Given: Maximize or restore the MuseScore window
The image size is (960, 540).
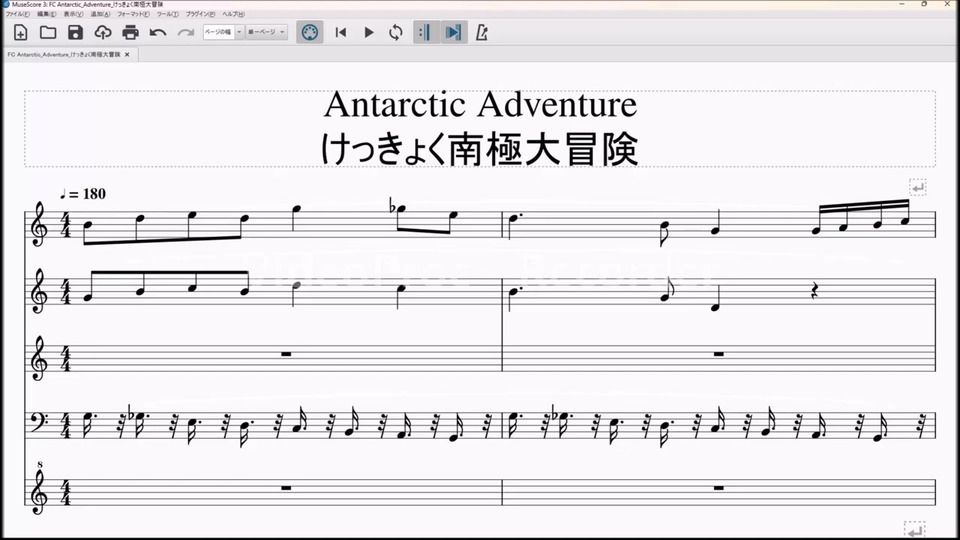Looking at the screenshot, I should [924, 4].
